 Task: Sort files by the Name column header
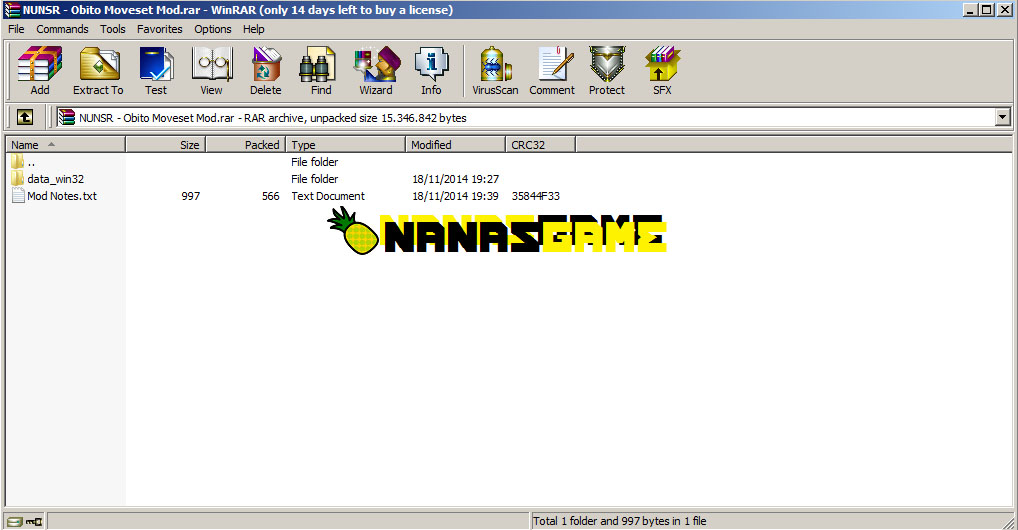[x=66, y=145]
